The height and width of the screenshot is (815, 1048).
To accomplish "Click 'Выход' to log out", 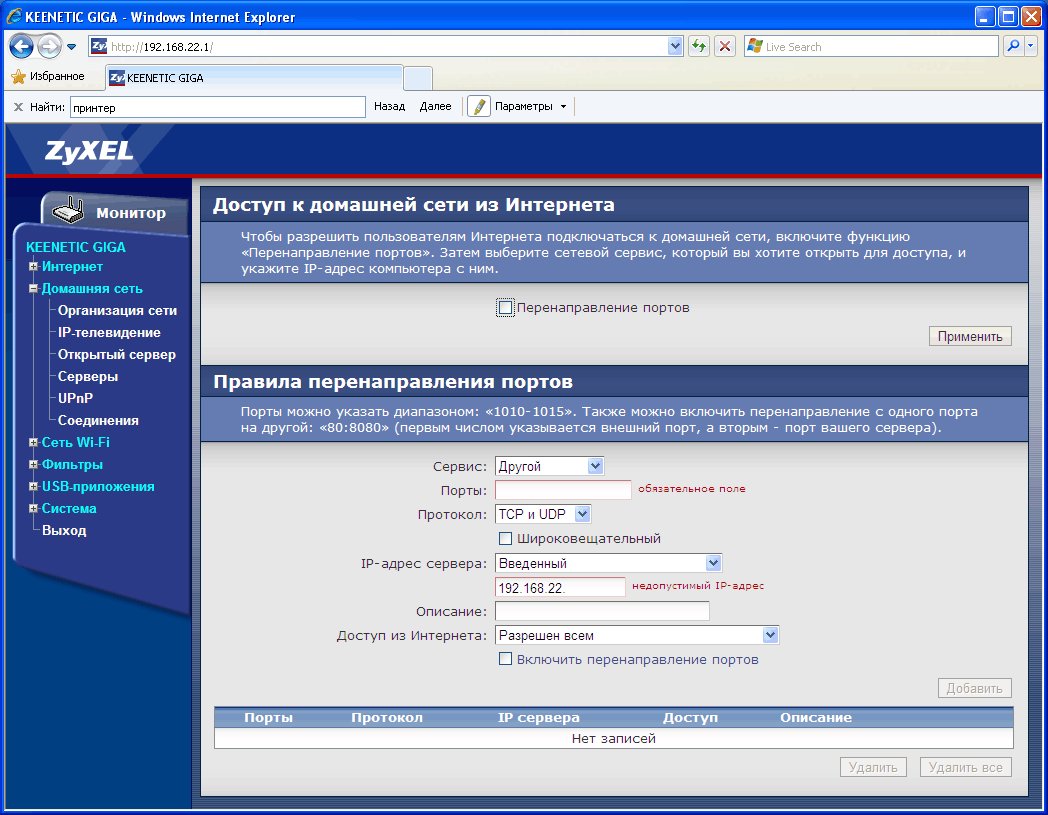I will click(63, 530).
